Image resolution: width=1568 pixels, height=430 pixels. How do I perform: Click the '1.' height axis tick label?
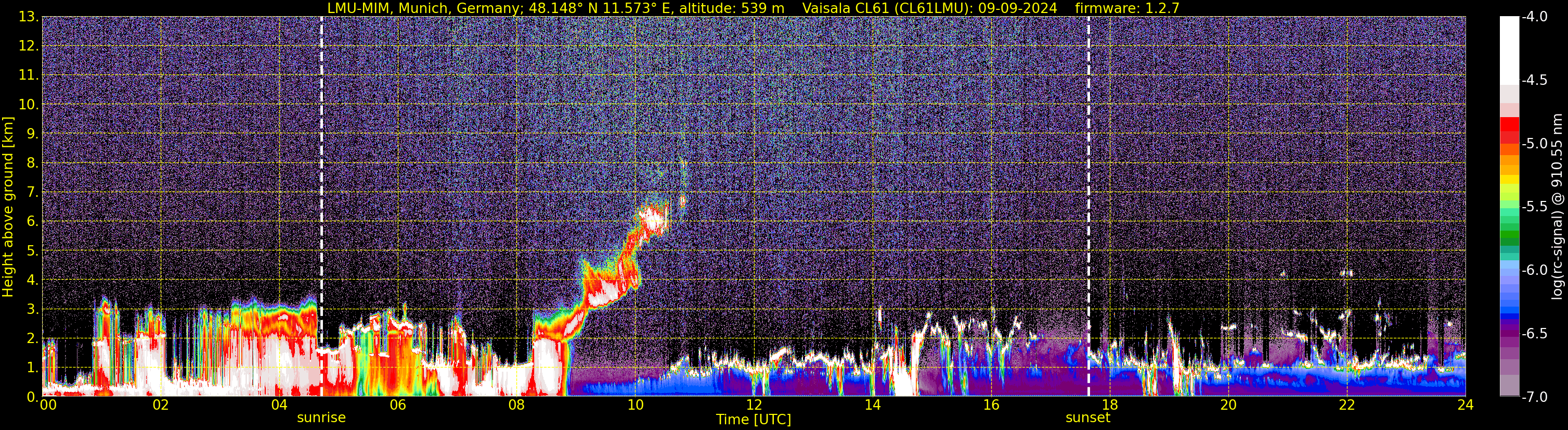click(x=33, y=368)
